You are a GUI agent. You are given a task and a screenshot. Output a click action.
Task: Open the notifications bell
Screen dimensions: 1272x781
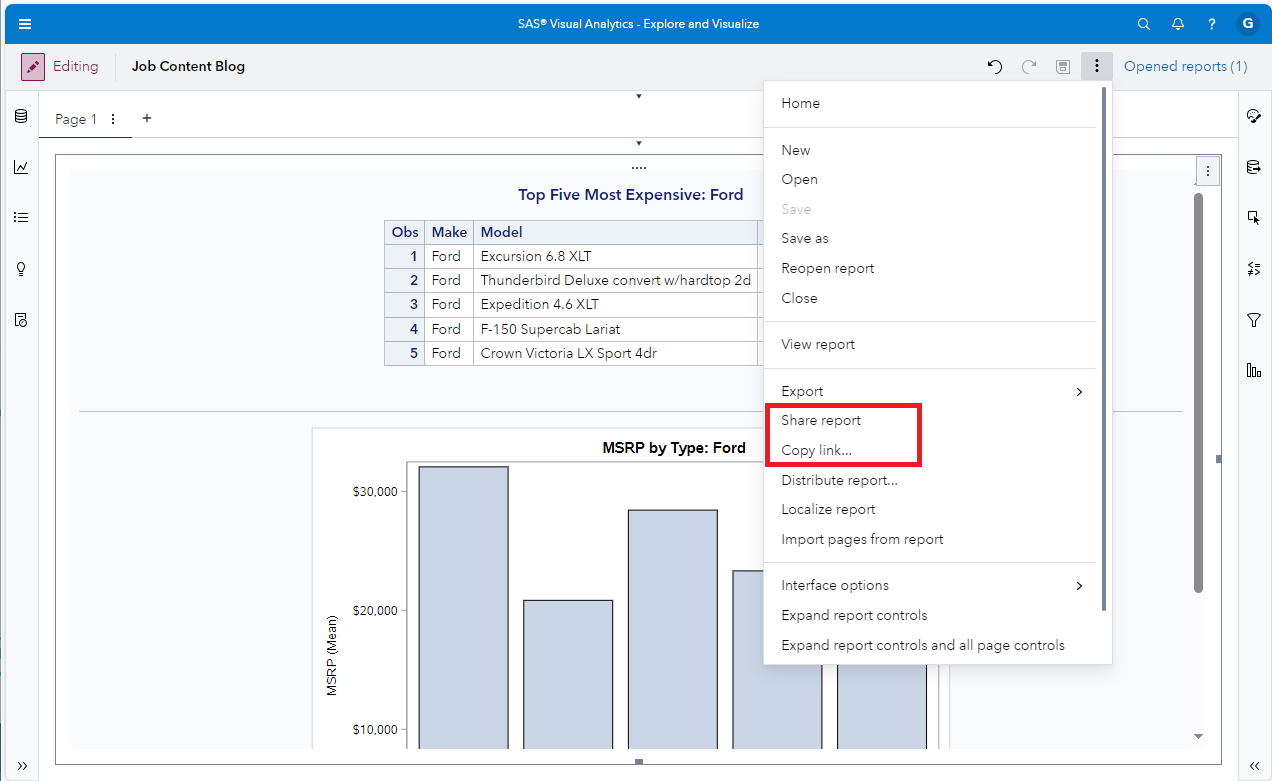[x=1177, y=23]
